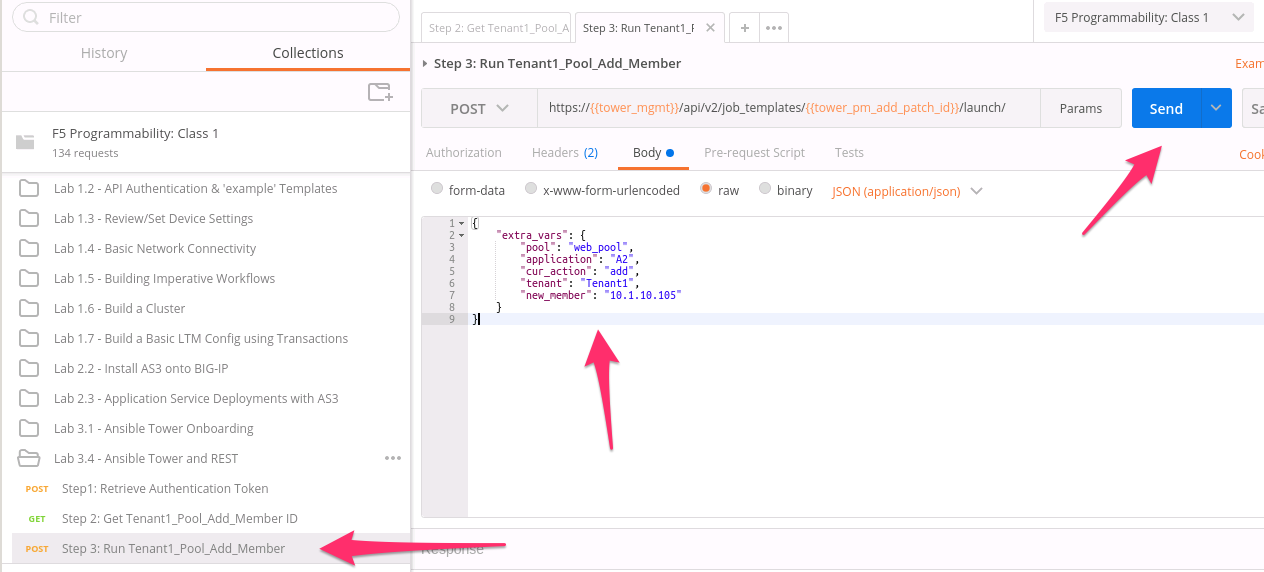1264x572 pixels.
Task: Click the Lab 1.6 Build a Cluster folder icon
Action: pyautogui.click(x=29, y=308)
